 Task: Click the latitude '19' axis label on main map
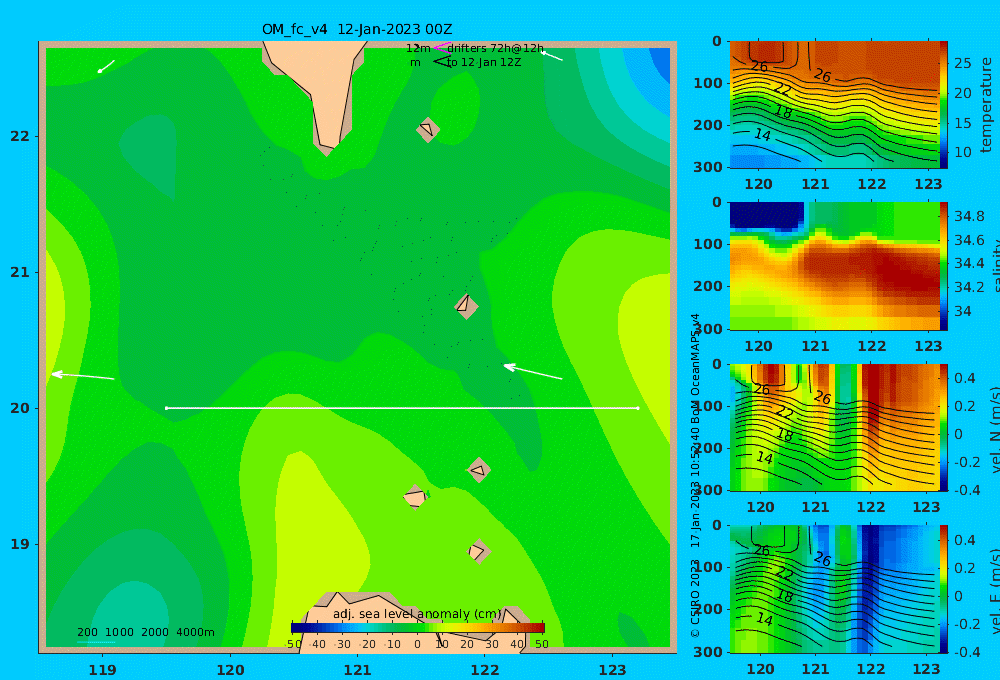pos(20,544)
